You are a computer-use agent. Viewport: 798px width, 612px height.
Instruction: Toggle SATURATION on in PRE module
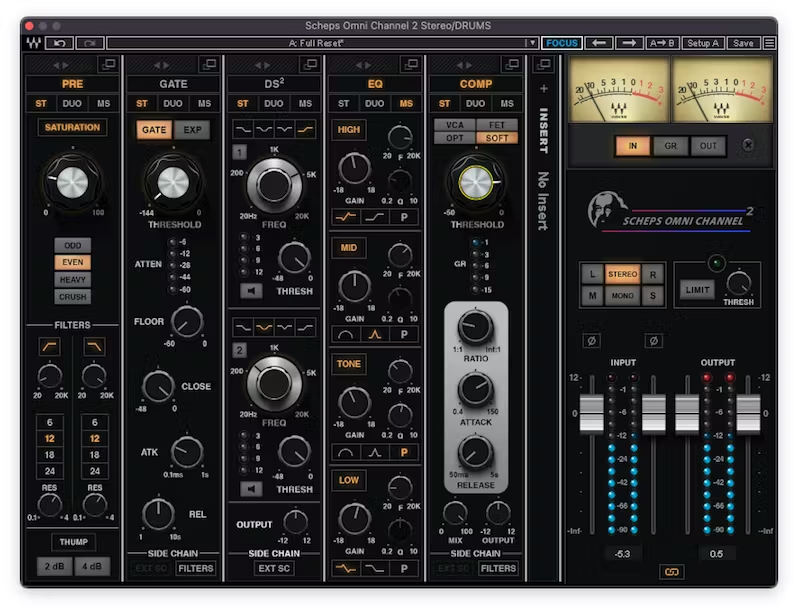click(72, 127)
